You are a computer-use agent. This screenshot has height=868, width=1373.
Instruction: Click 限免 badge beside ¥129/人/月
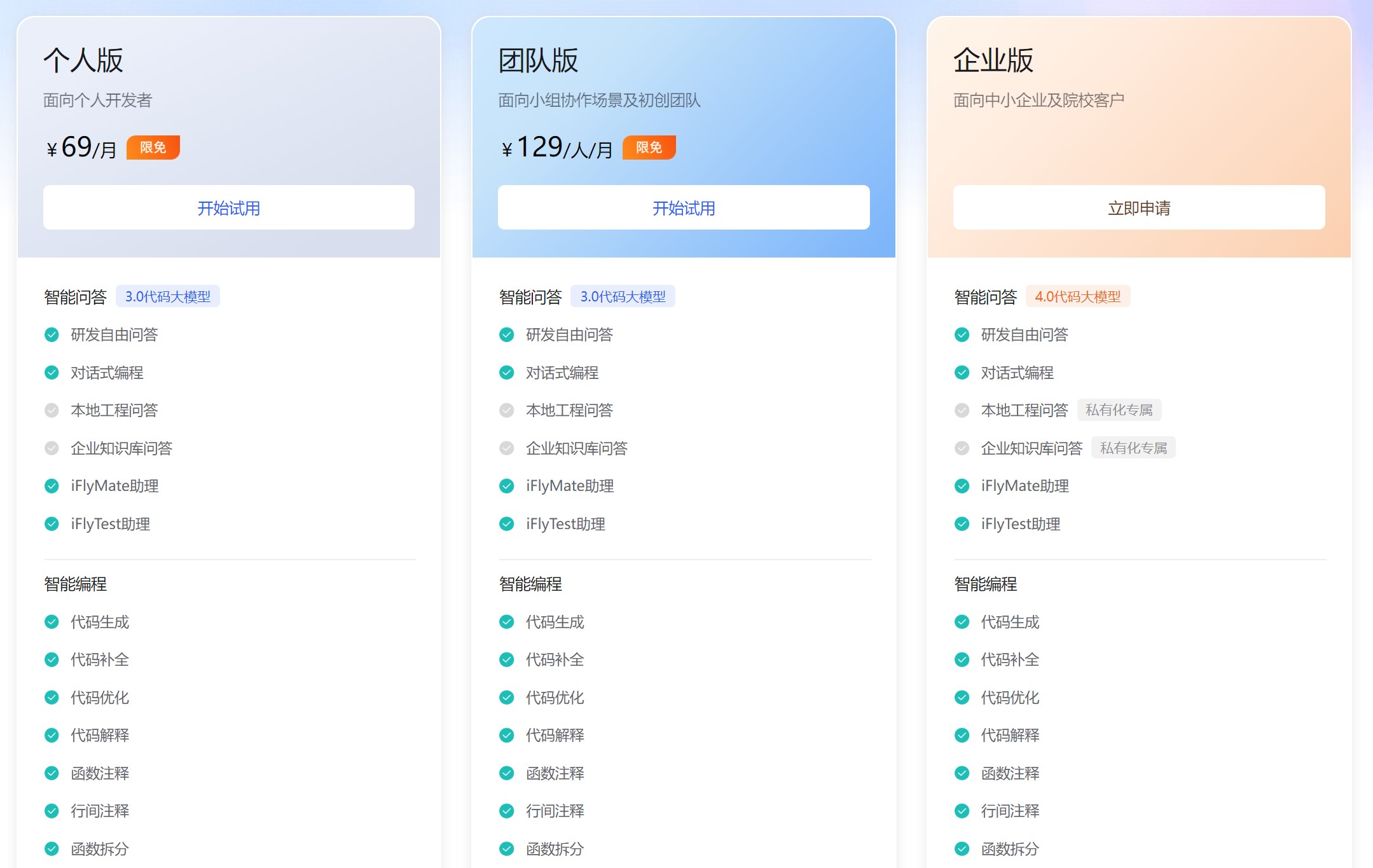click(649, 148)
